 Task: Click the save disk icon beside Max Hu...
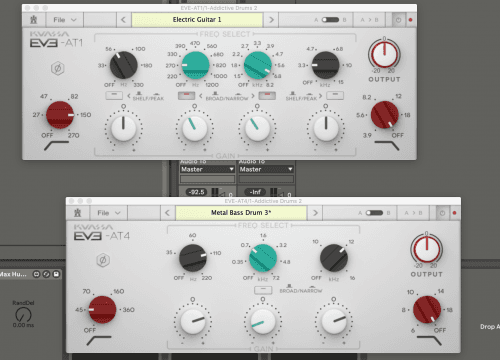click(x=56, y=274)
